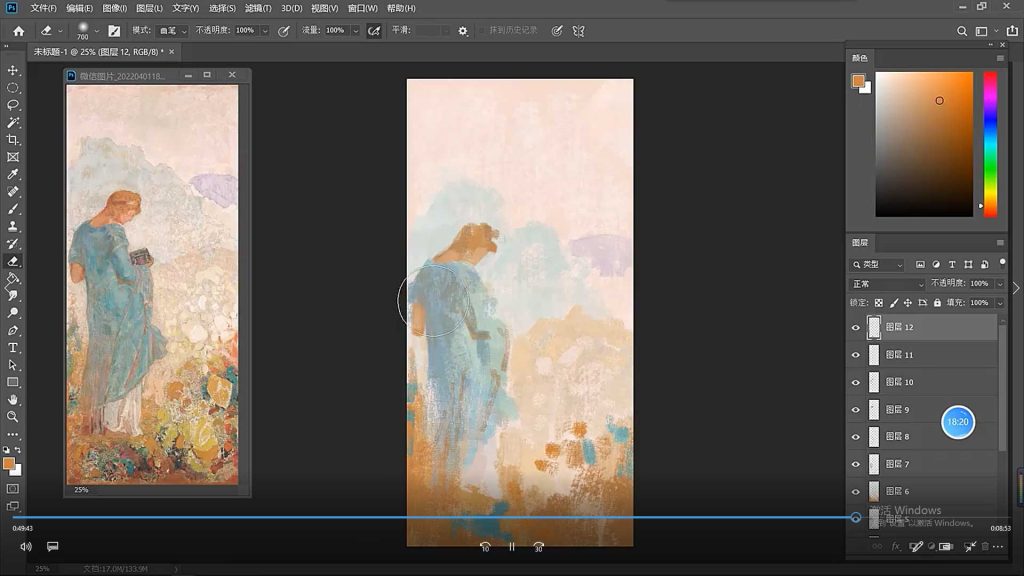
Task: Select the Move tool
Action: pyautogui.click(x=13, y=70)
